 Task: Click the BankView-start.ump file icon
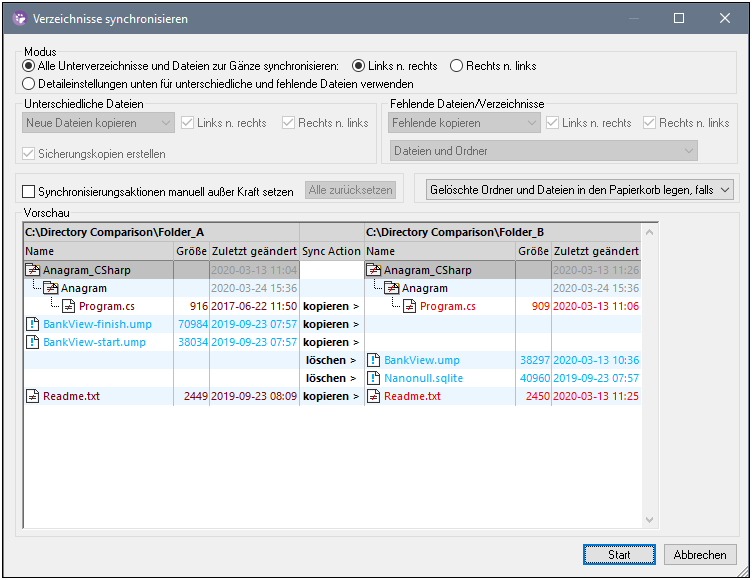point(33,343)
